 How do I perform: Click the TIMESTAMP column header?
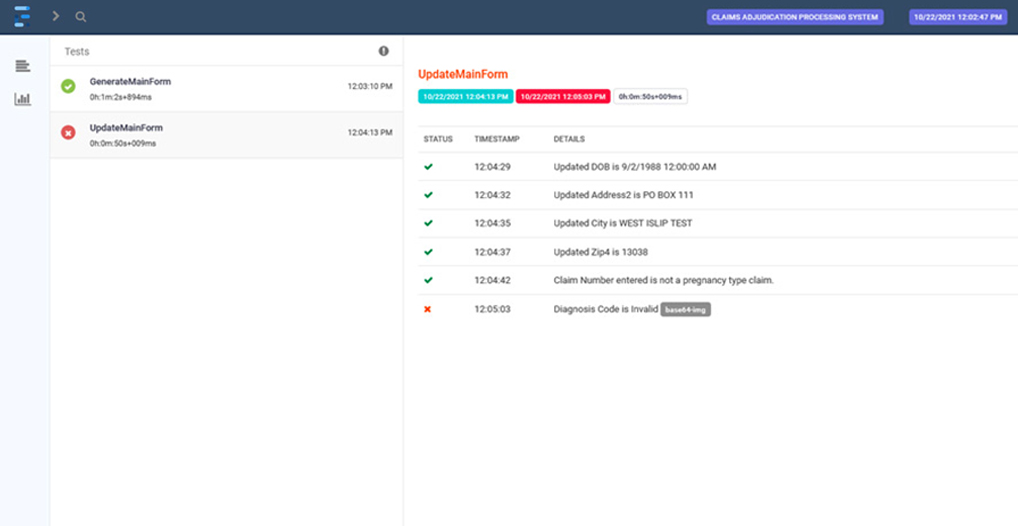497,139
